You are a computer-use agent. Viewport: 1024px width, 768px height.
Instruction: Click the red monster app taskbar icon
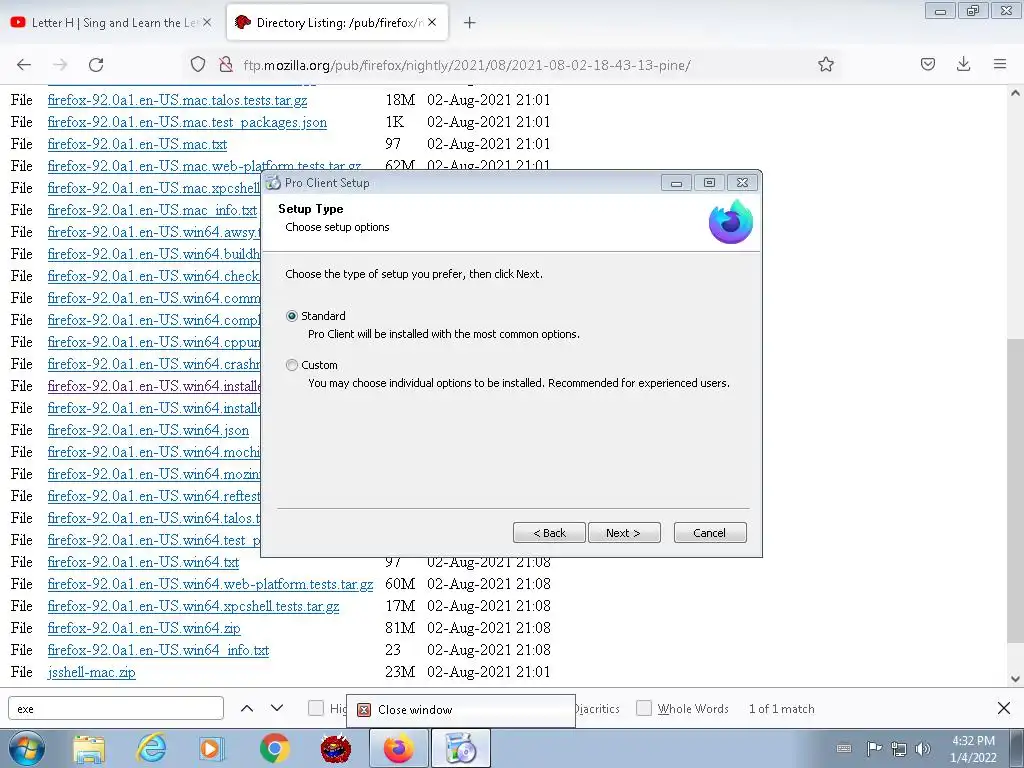click(336, 748)
